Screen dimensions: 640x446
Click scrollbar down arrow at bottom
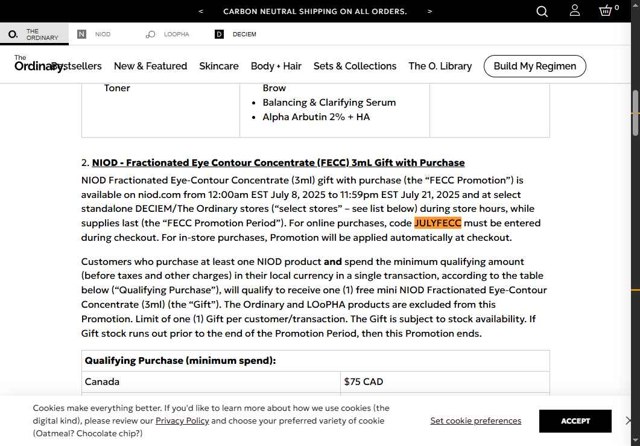pyautogui.click(x=636, y=441)
